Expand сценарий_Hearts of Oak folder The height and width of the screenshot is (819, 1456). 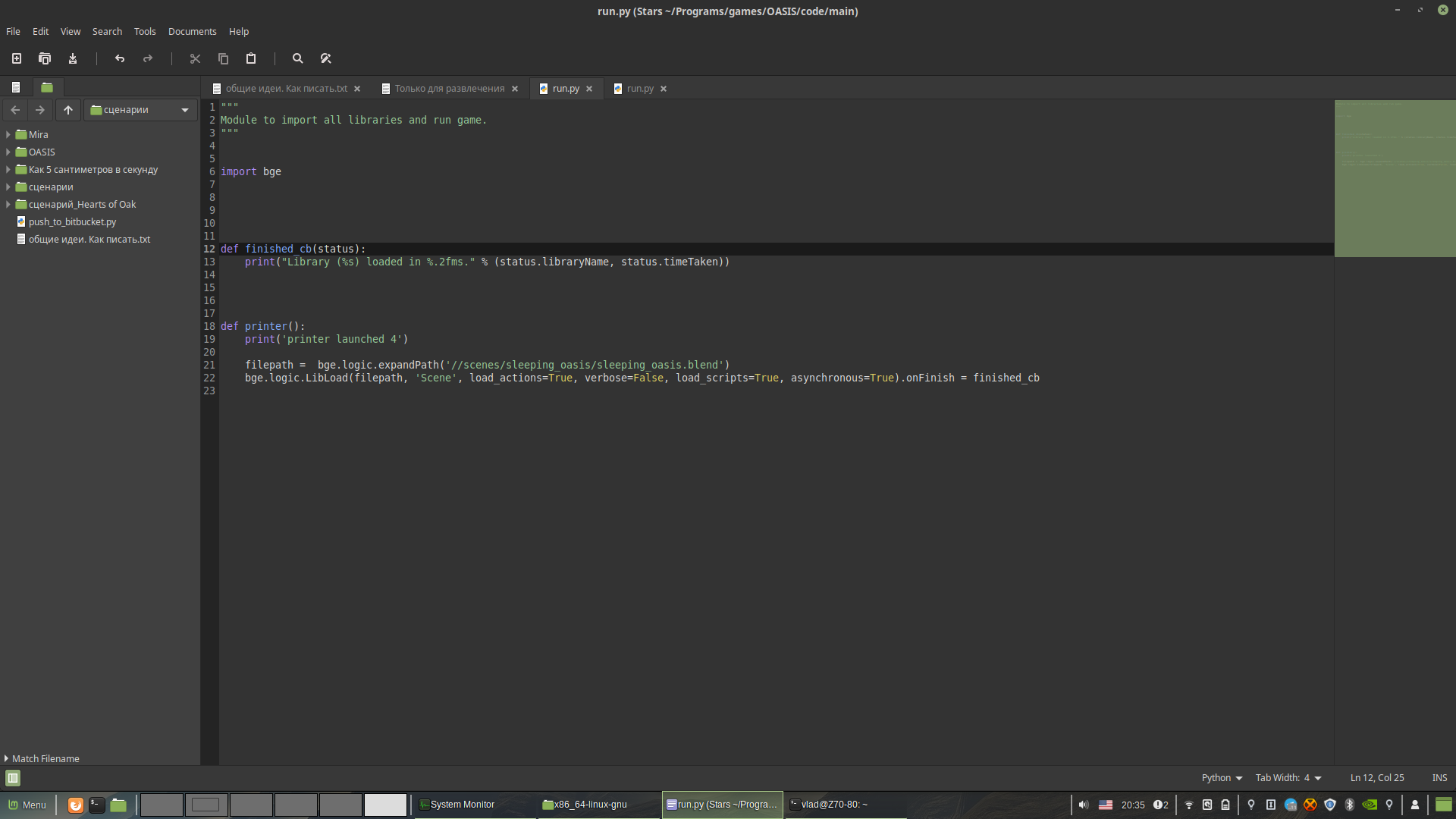(8, 204)
